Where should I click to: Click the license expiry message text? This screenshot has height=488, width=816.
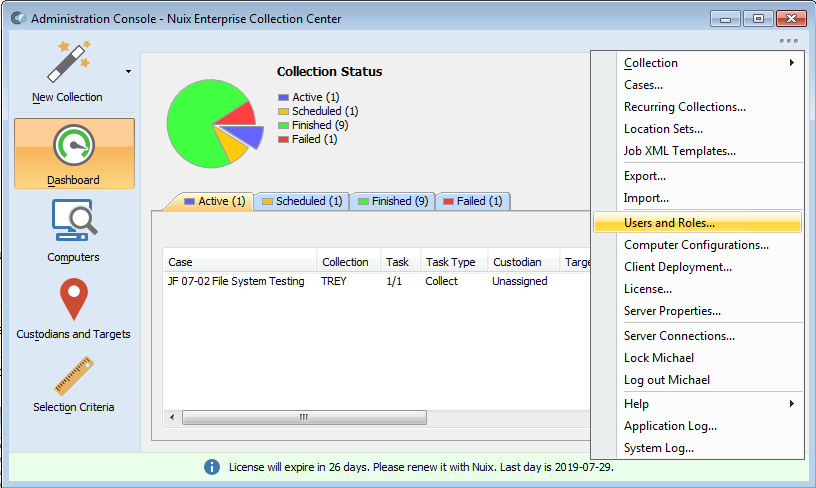point(421,467)
